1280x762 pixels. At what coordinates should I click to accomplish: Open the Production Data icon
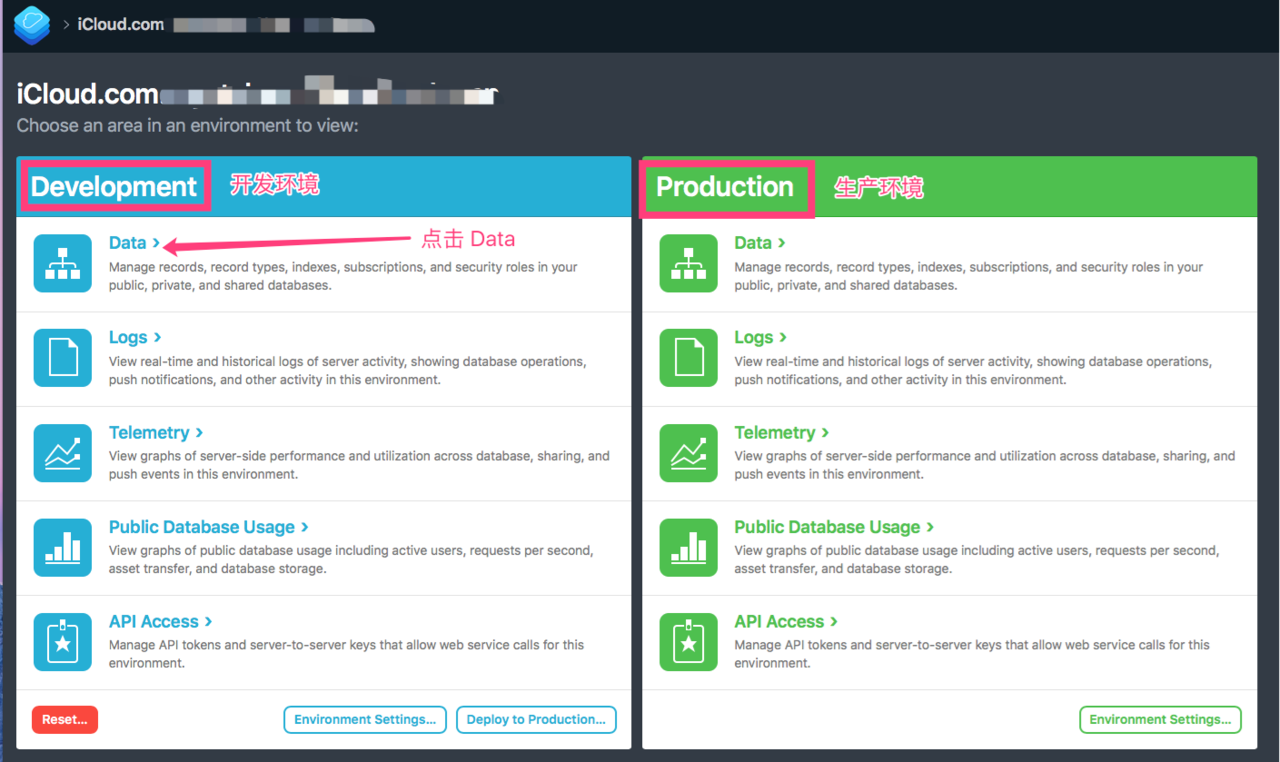[689, 263]
